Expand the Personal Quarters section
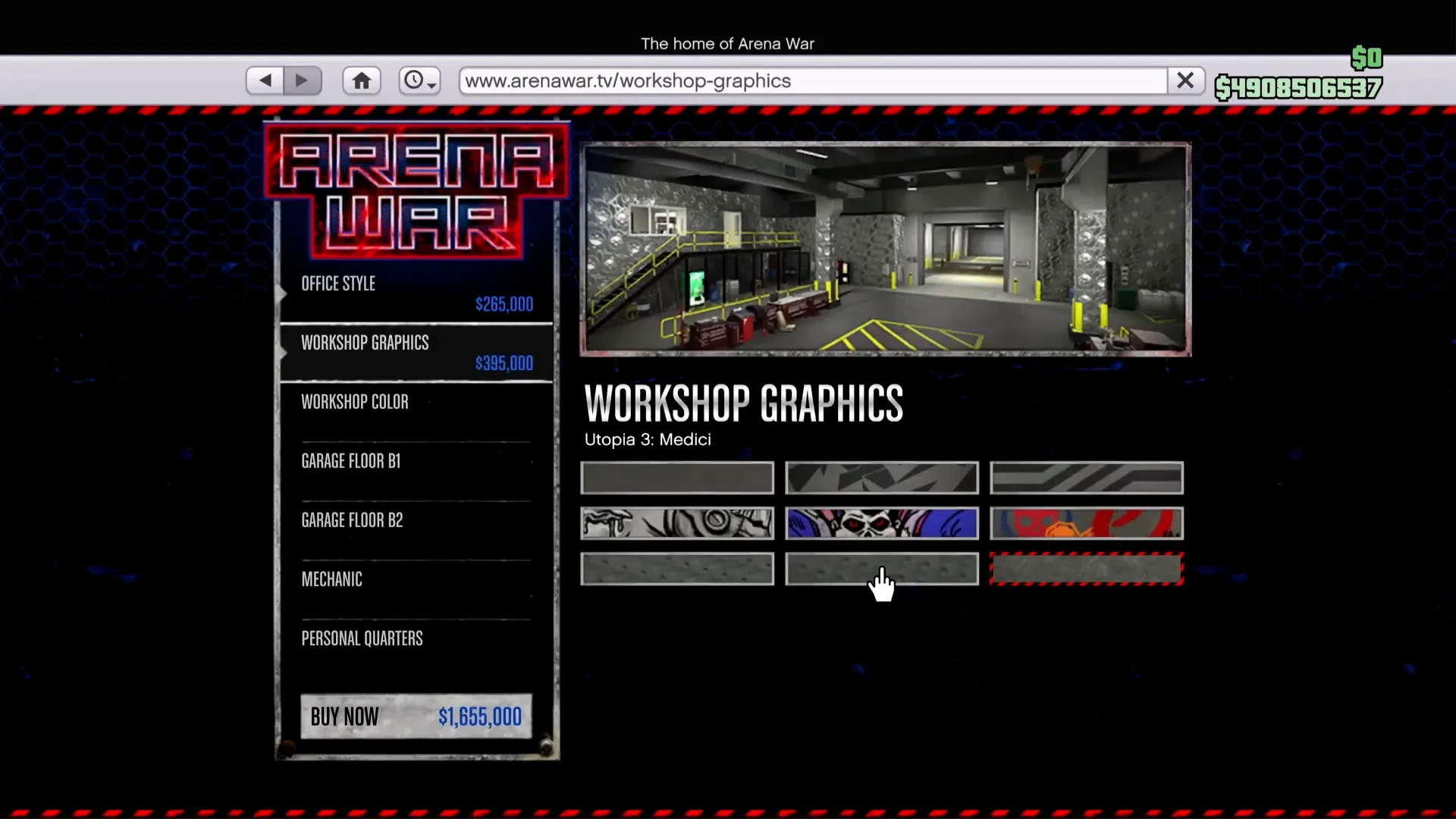This screenshot has height=819, width=1456. tap(362, 639)
